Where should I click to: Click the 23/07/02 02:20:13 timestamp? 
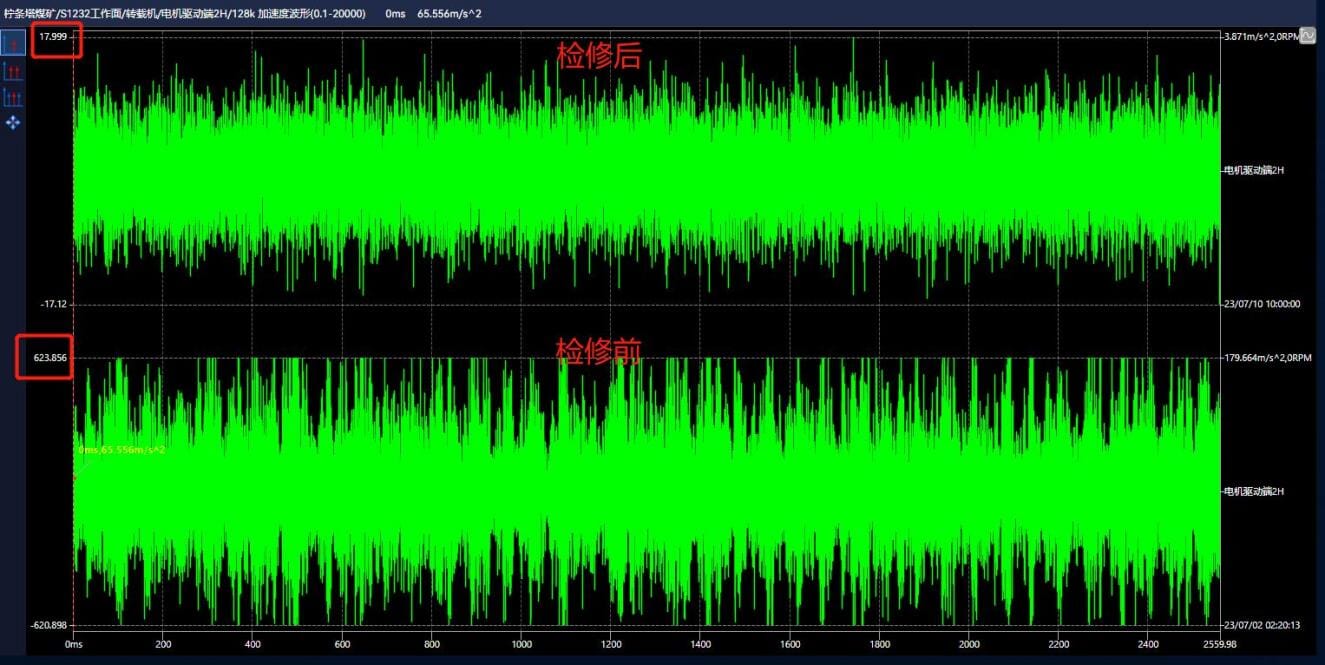tap(1262, 626)
